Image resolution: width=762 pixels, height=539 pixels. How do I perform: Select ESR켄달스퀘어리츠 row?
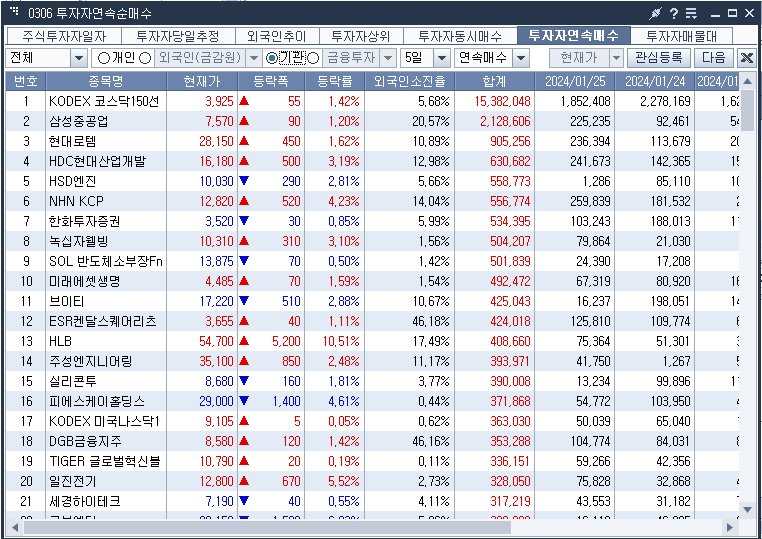click(x=372, y=321)
